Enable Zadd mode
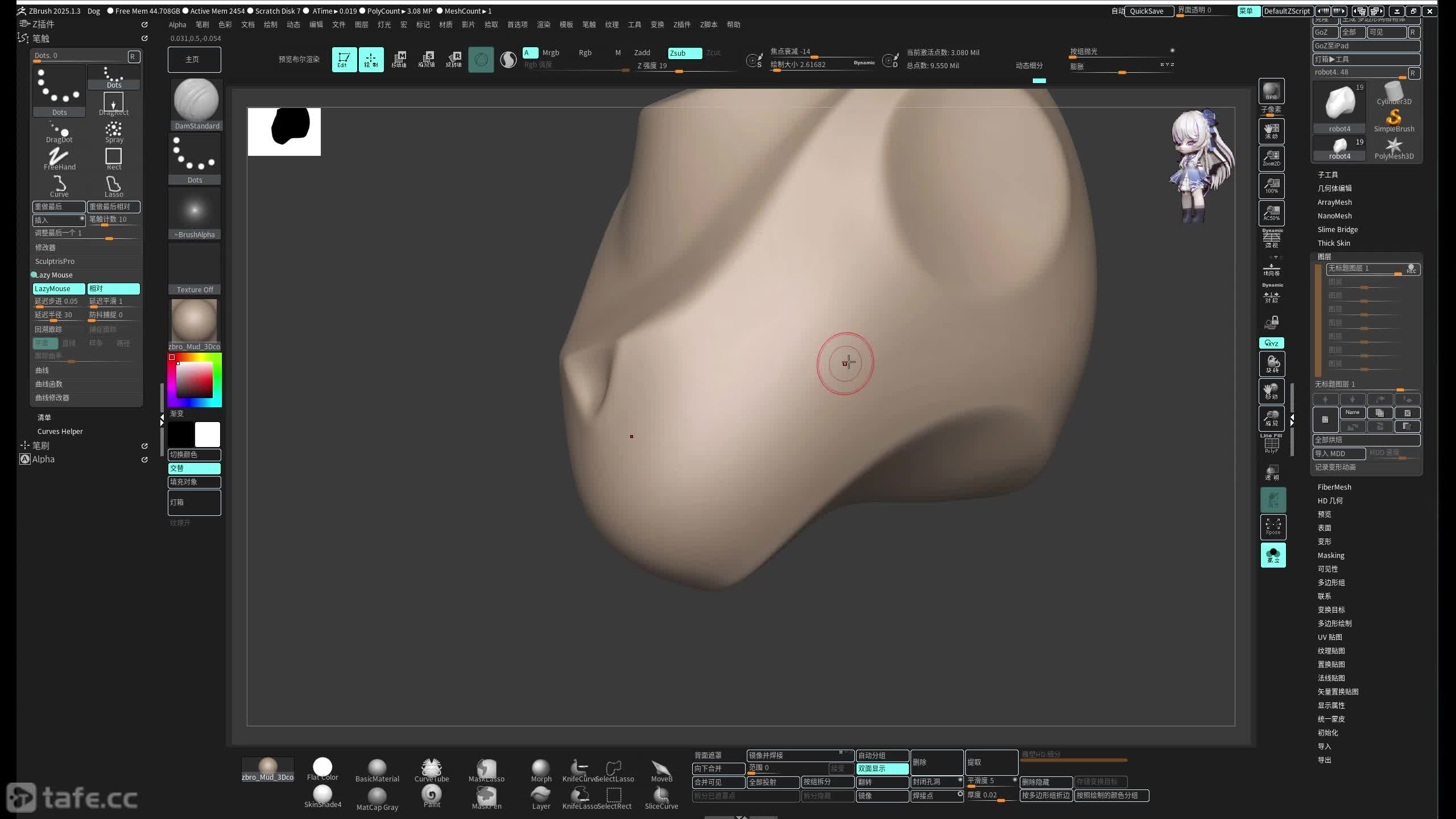Screen dimensions: 1456x819 (x=642, y=53)
